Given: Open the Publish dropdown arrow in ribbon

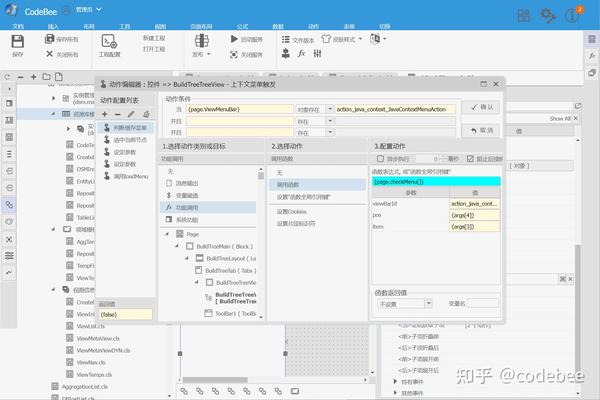Looking at the screenshot, I should coord(209,54).
